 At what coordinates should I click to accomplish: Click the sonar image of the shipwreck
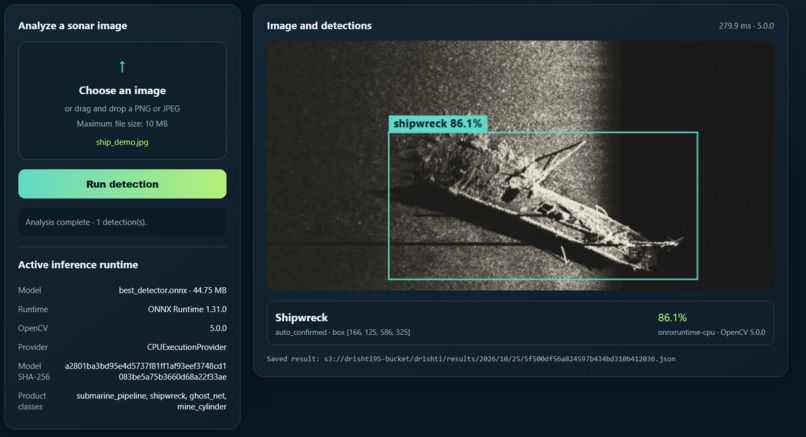(520, 166)
